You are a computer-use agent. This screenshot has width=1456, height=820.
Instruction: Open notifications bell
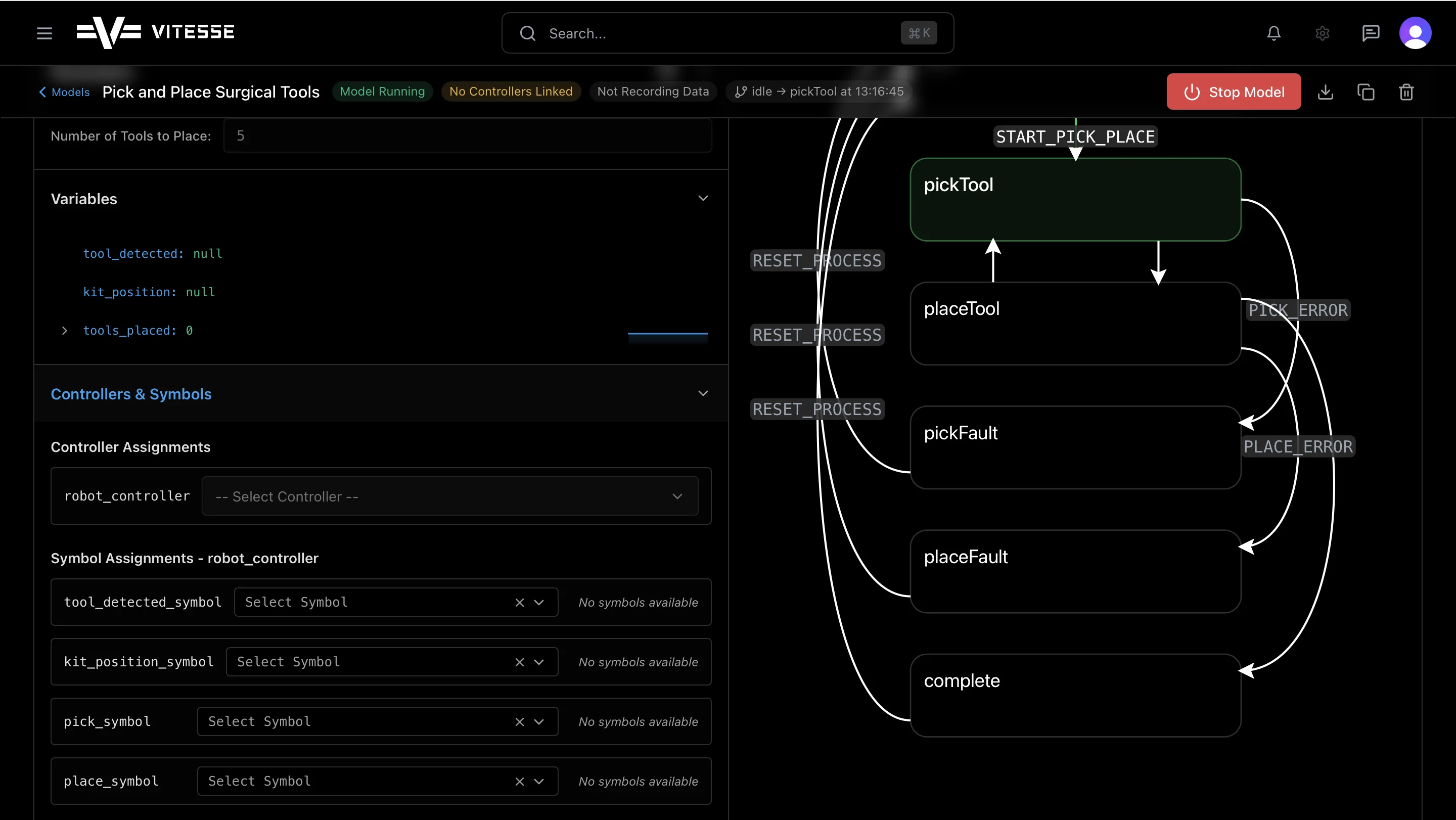tap(1273, 33)
